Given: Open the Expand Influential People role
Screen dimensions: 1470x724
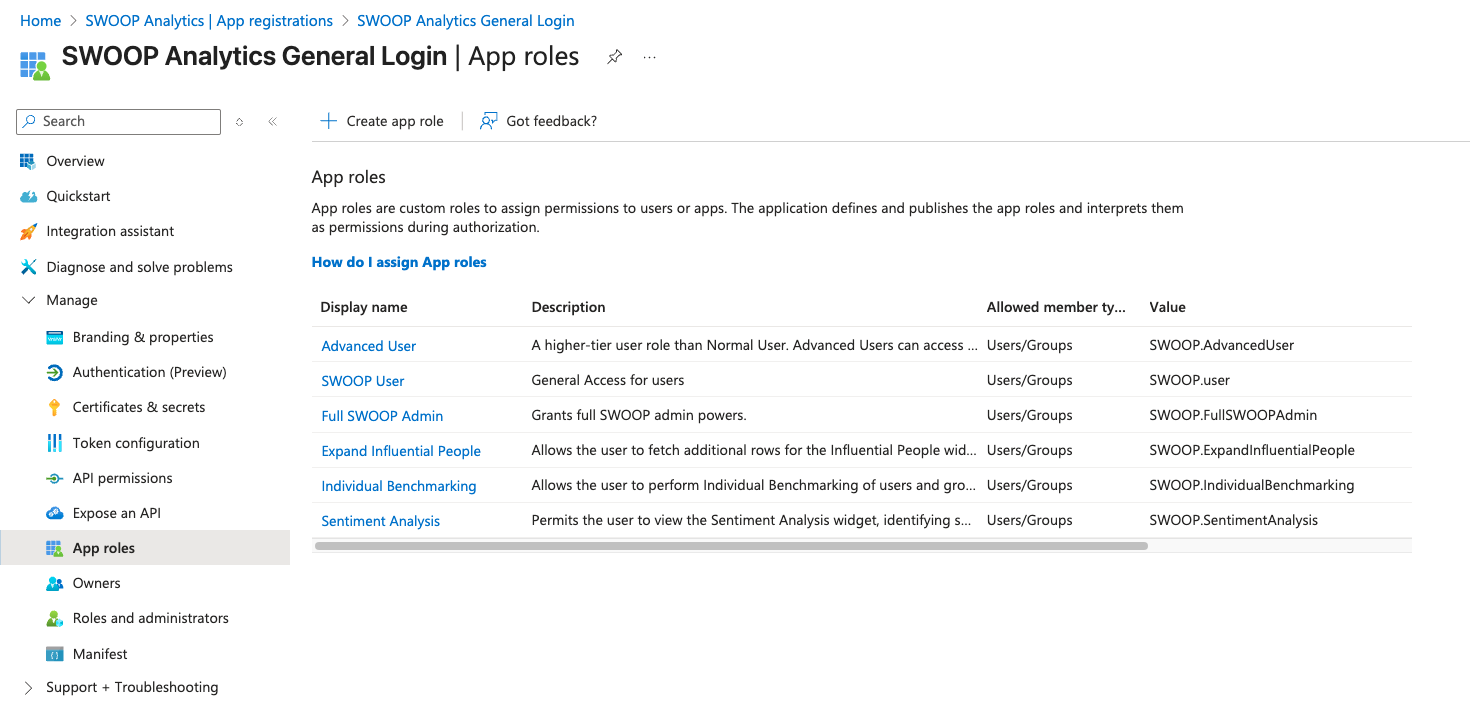Looking at the screenshot, I should (x=401, y=451).
